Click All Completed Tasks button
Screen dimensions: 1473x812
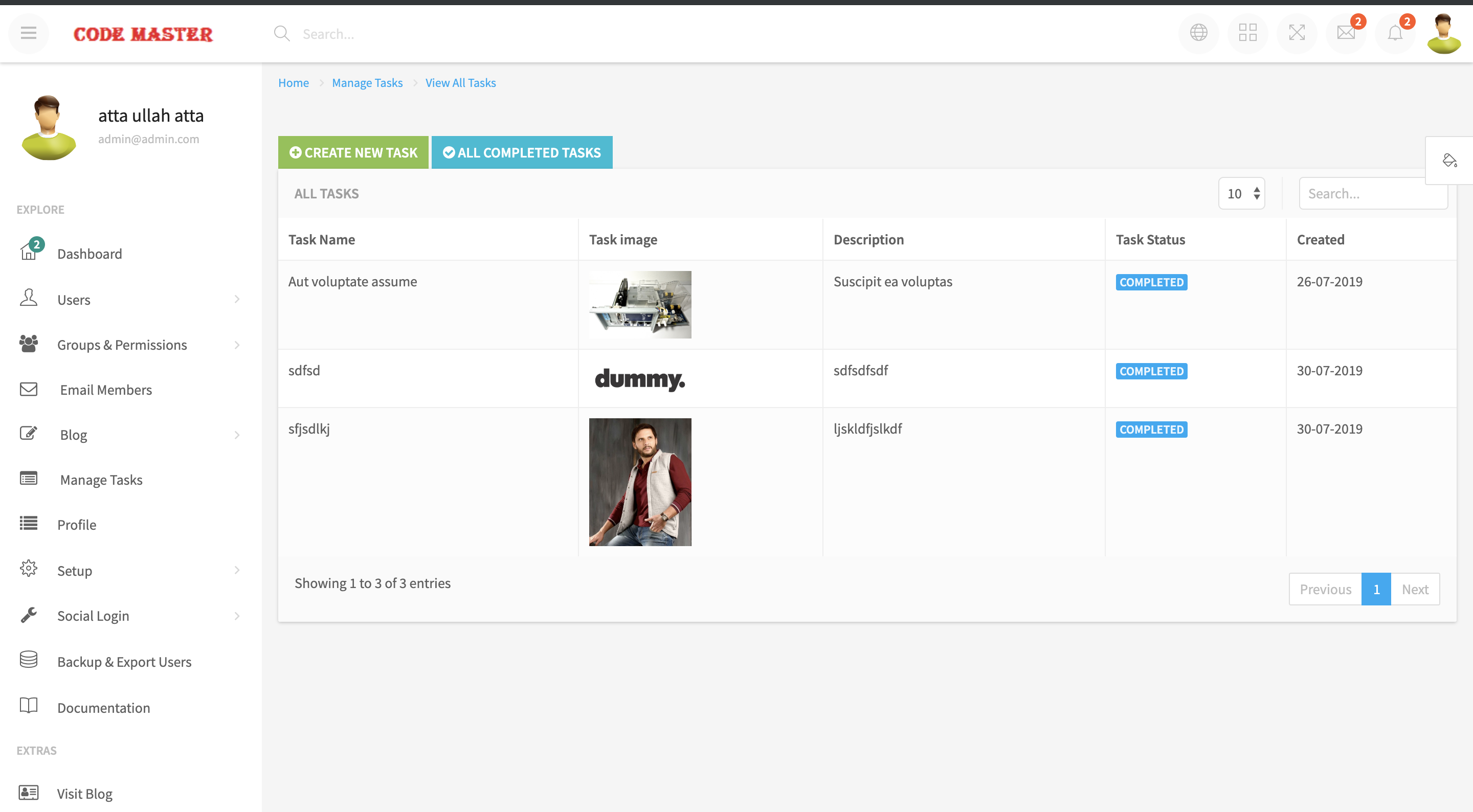tap(522, 153)
